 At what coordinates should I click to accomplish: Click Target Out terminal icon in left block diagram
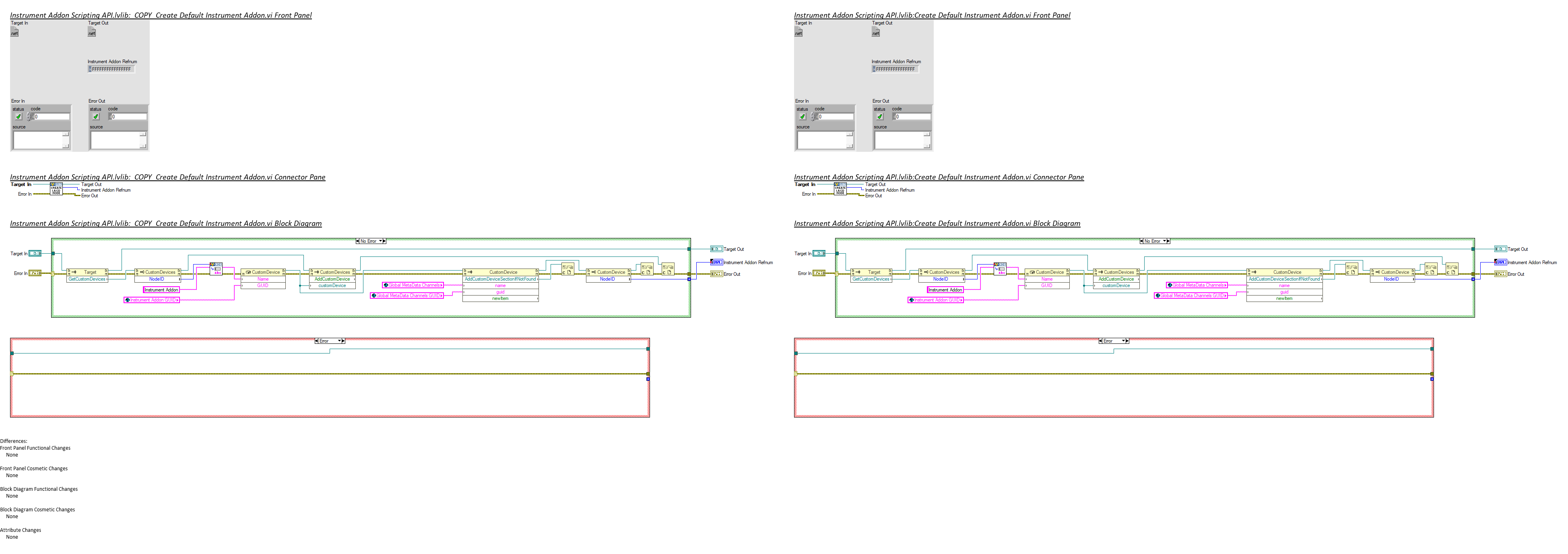coord(716,249)
